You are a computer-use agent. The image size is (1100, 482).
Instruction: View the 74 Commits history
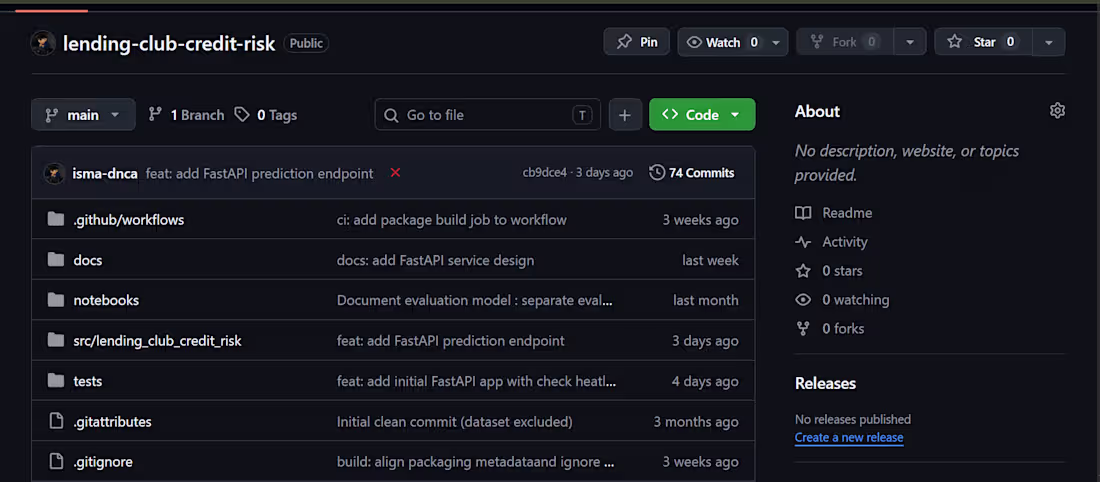tap(692, 173)
